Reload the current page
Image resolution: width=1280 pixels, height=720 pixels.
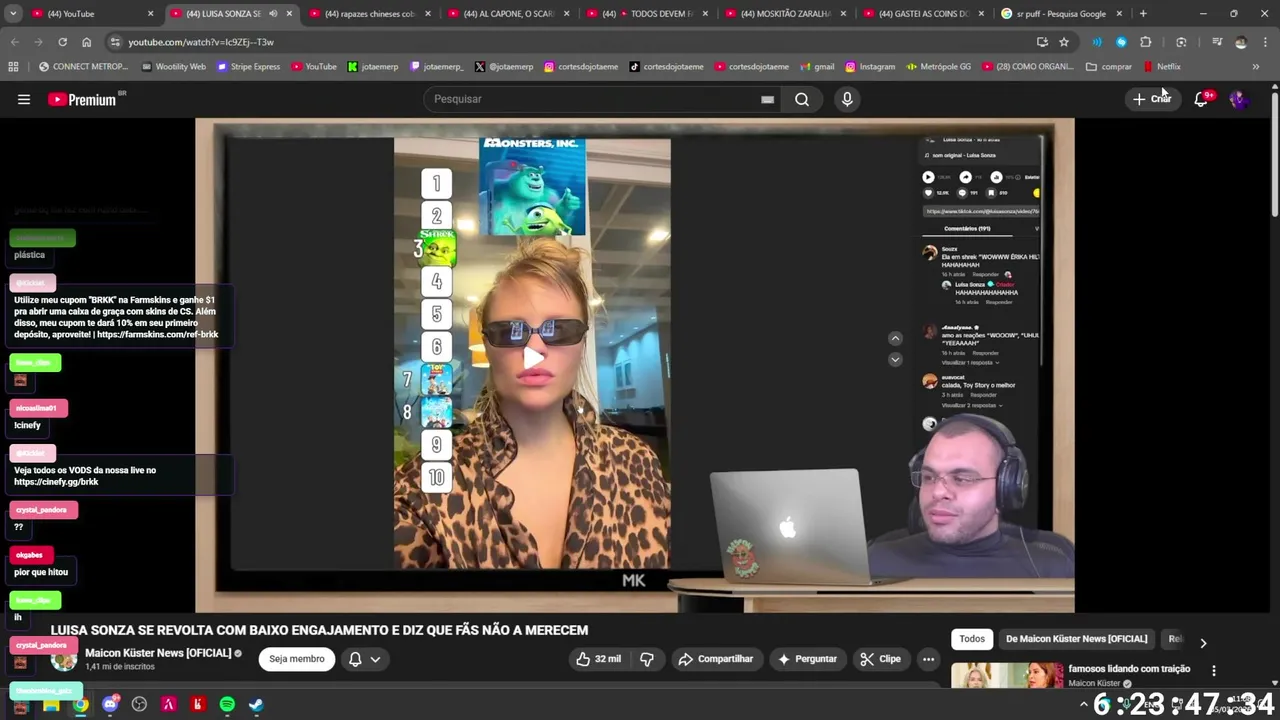(62, 42)
